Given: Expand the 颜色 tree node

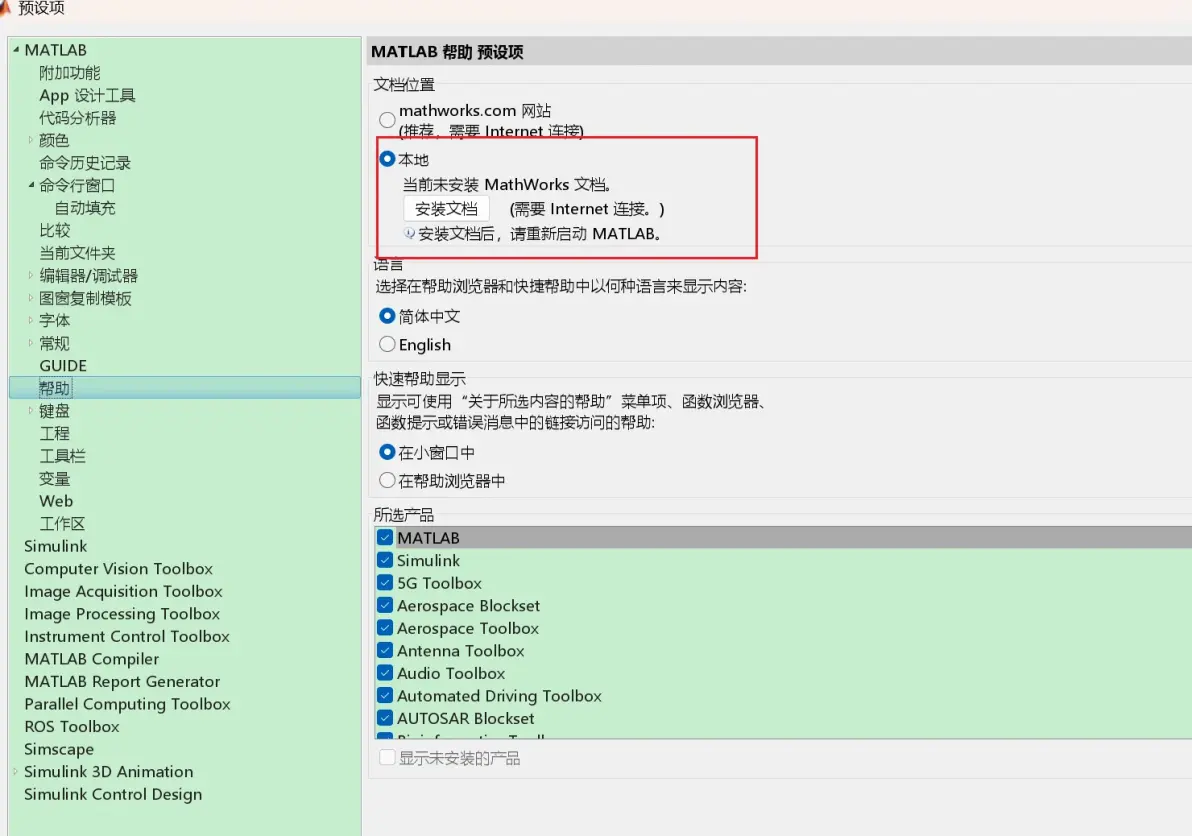Looking at the screenshot, I should [30, 140].
